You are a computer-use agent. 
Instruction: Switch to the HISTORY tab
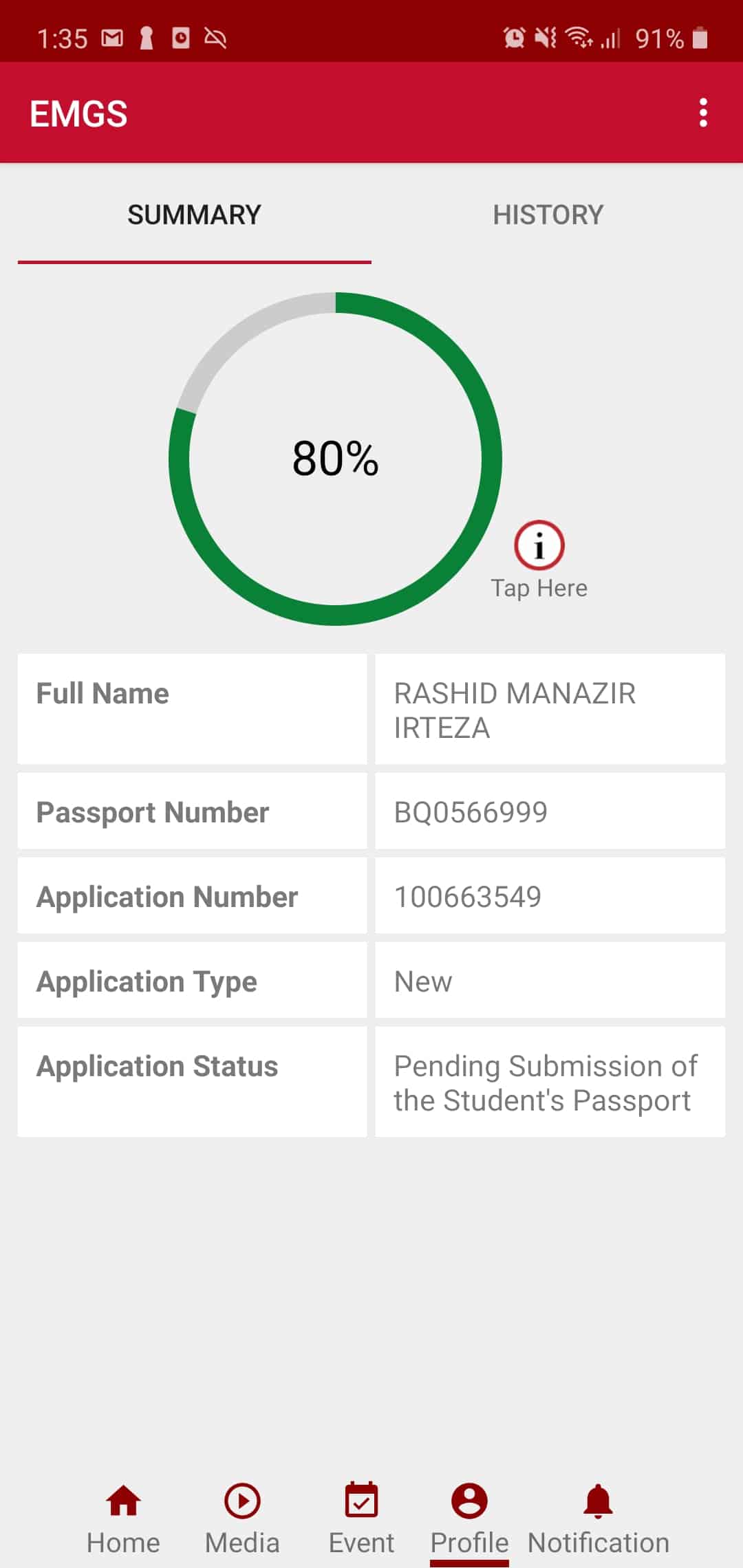point(548,215)
